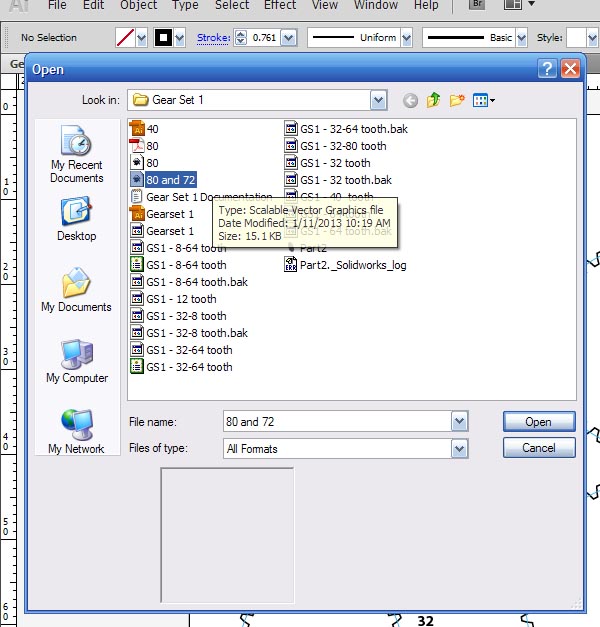The width and height of the screenshot is (600, 627).
Task: Click the Fill color swatch with red slash
Action: [x=126, y=38]
